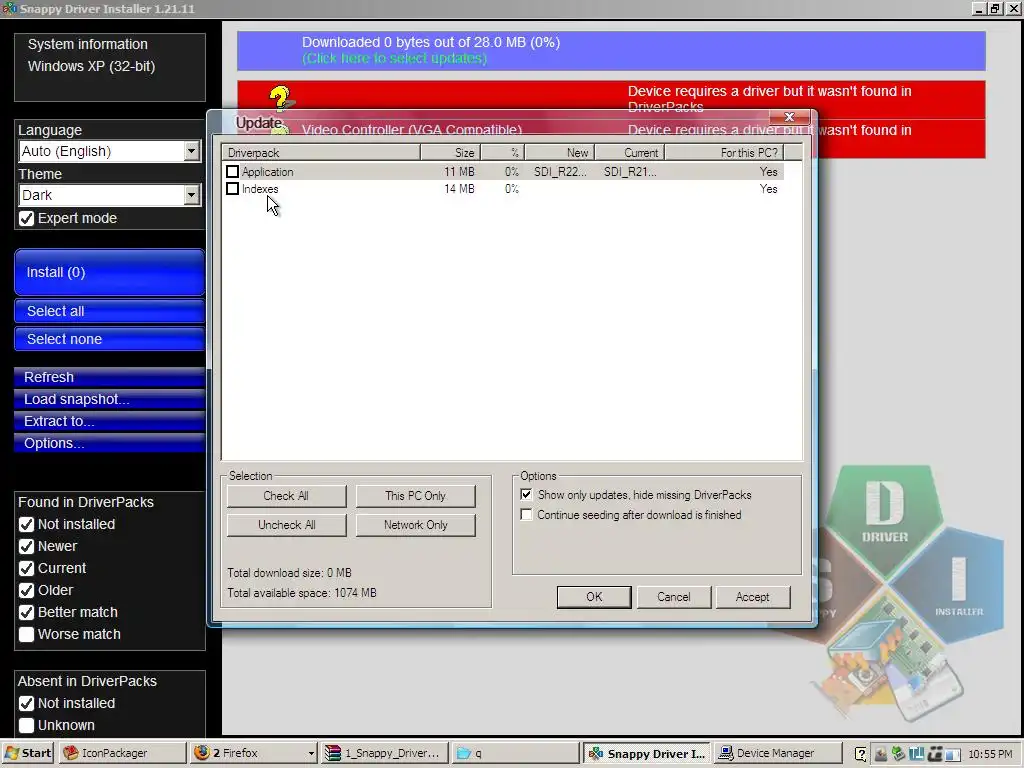Switch to Device Manager in the taskbar

777,753
